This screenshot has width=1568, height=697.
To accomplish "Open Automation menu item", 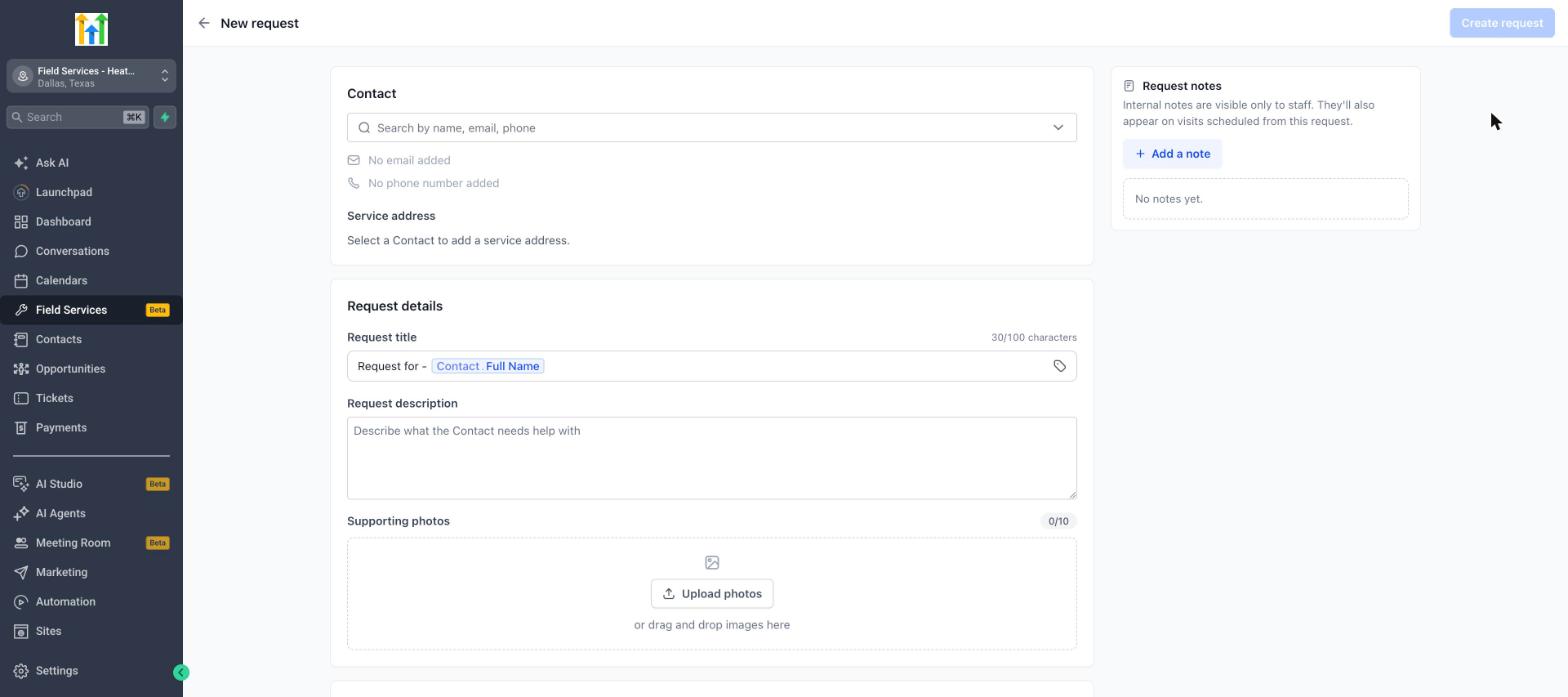I will pyautogui.click(x=91, y=602).
